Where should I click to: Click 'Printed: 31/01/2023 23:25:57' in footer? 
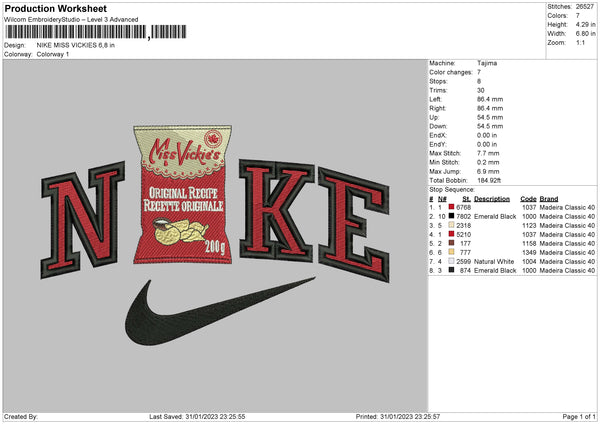pos(398,416)
